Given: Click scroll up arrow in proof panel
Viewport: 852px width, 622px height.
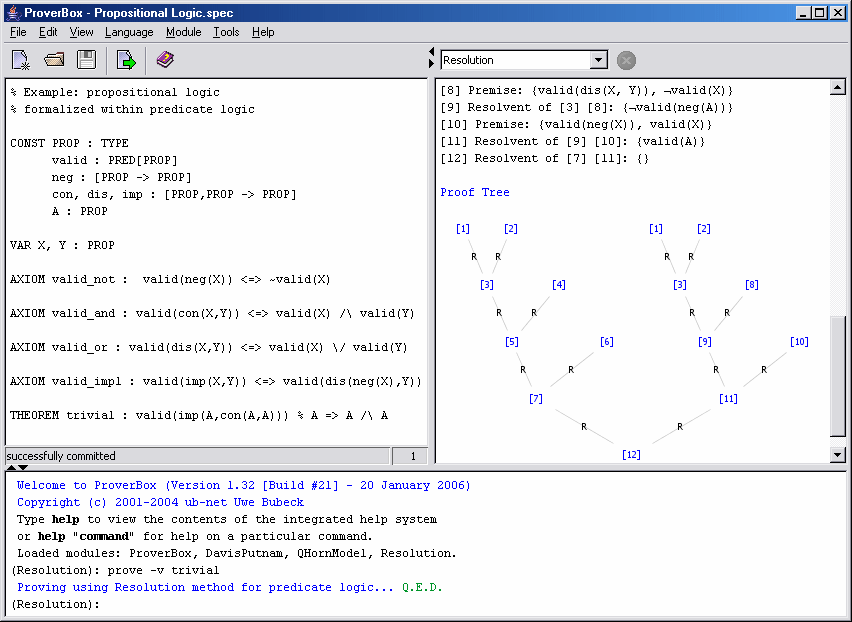Looking at the screenshot, I should point(837,87).
